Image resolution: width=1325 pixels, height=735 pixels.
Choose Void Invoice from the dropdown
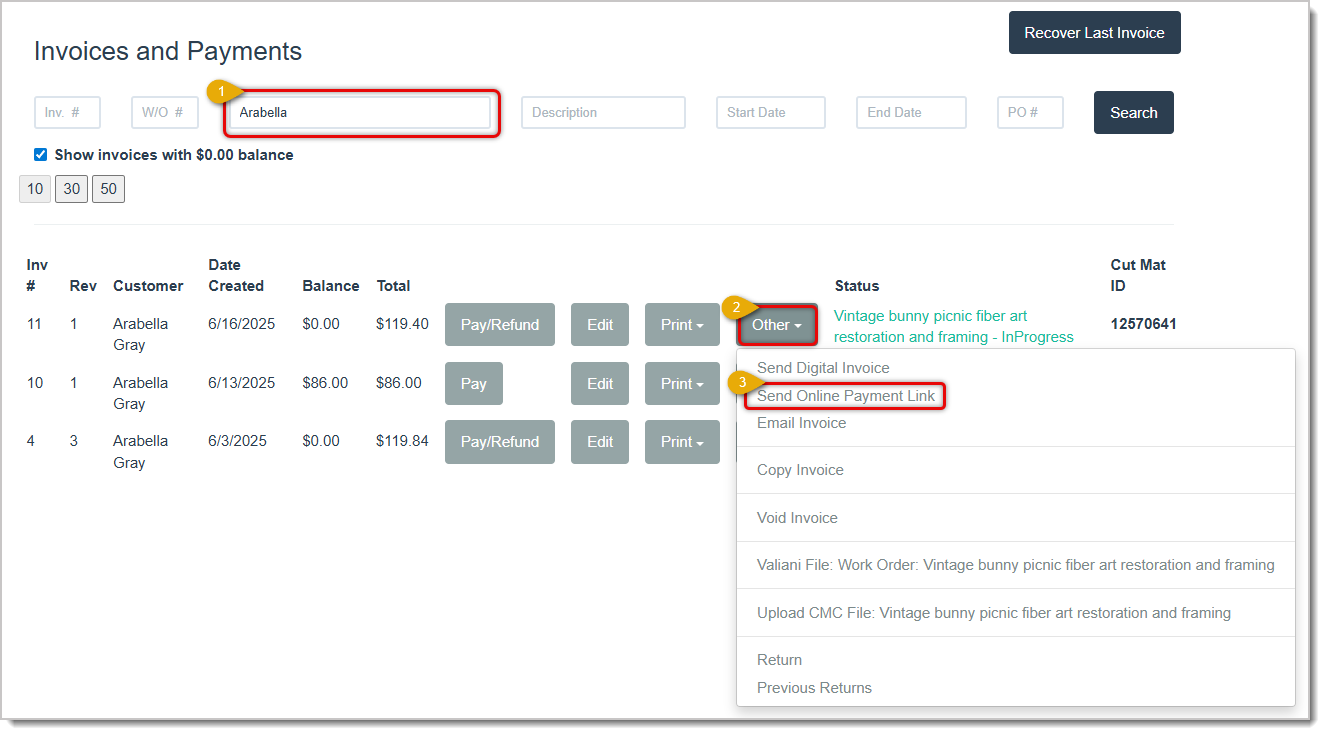pos(797,518)
